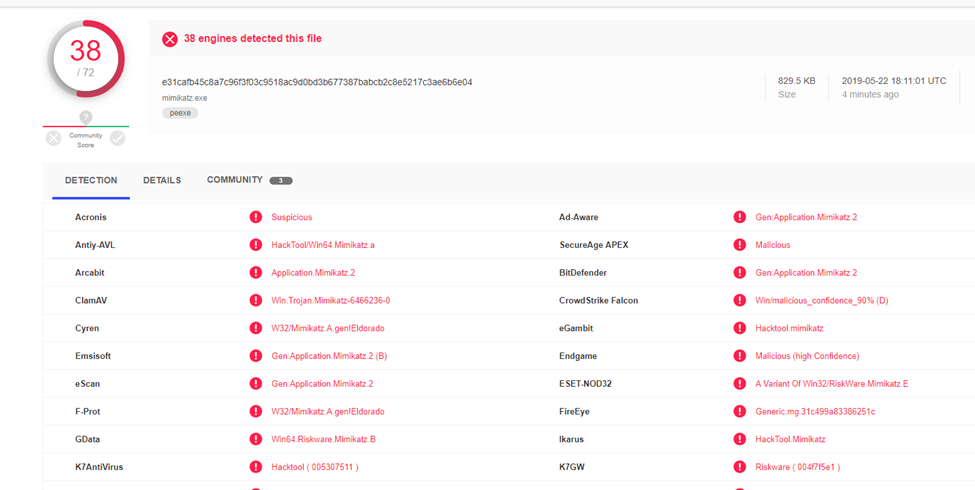Click the warning icon in the Ikarus row
Screen dimensions: 975x490
[x=739, y=439]
